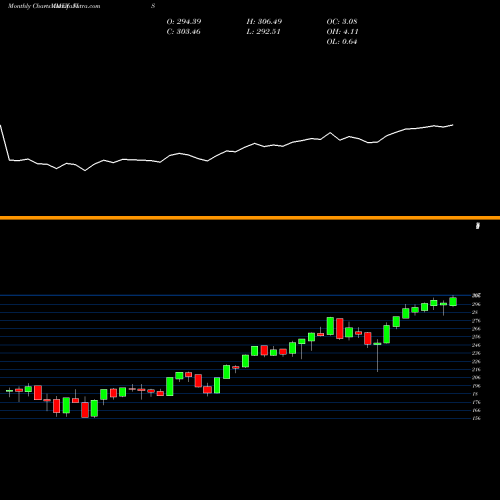
Task: Click the OH: 4.11 value
Action: click(x=342, y=32)
